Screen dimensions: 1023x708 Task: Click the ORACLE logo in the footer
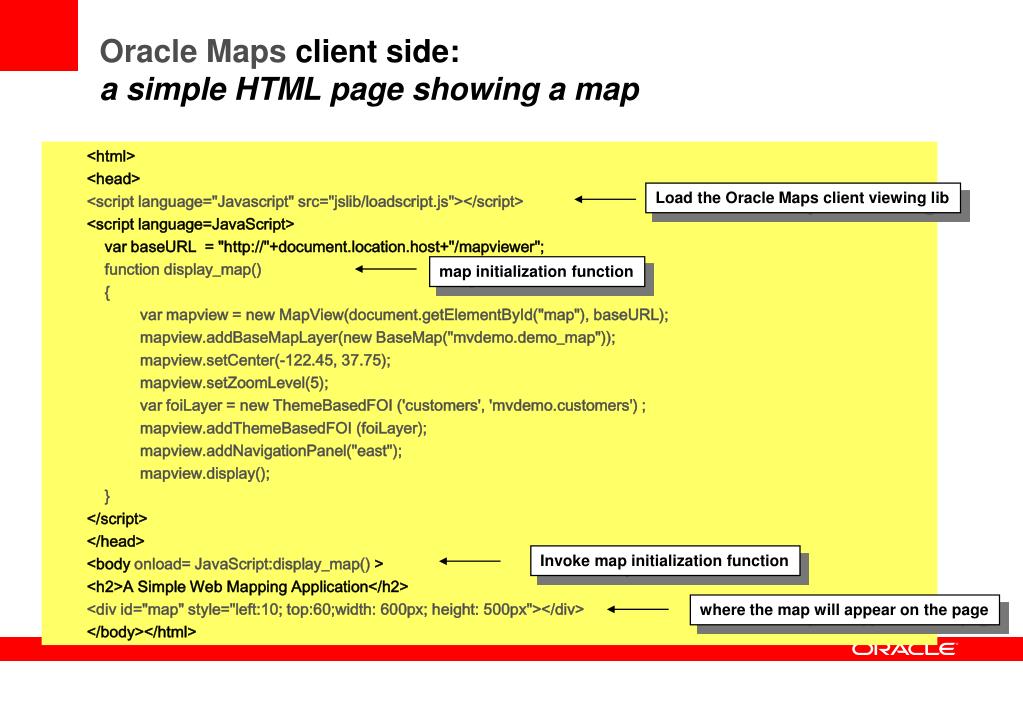pos(904,649)
